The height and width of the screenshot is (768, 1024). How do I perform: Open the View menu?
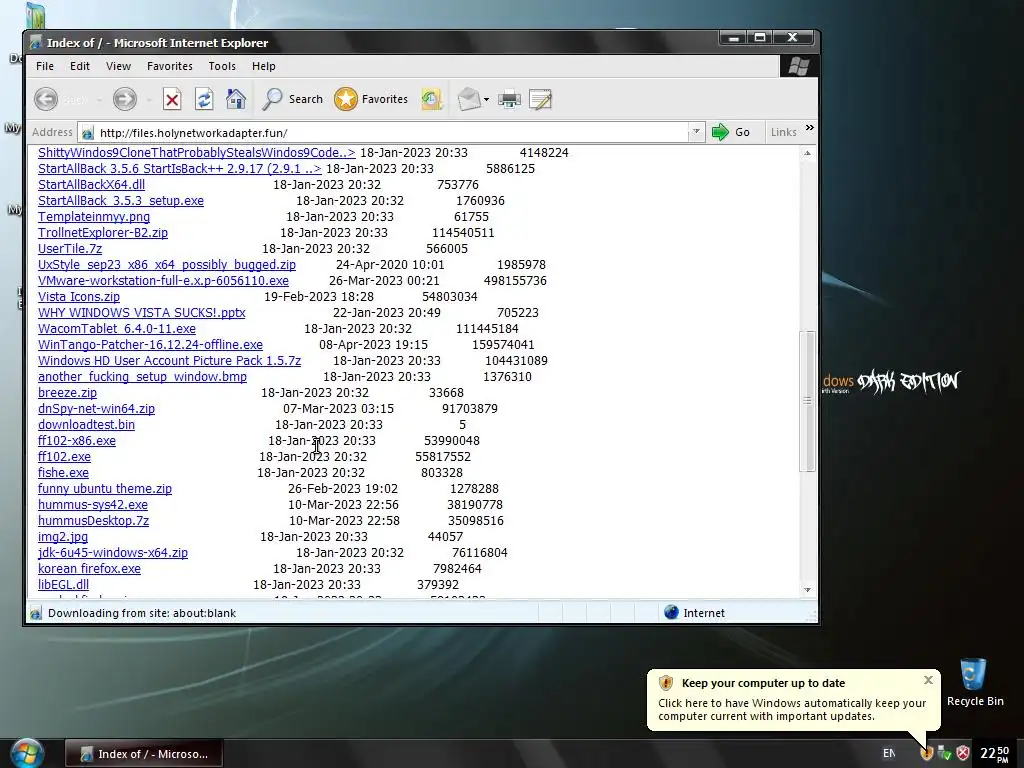click(118, 66)
